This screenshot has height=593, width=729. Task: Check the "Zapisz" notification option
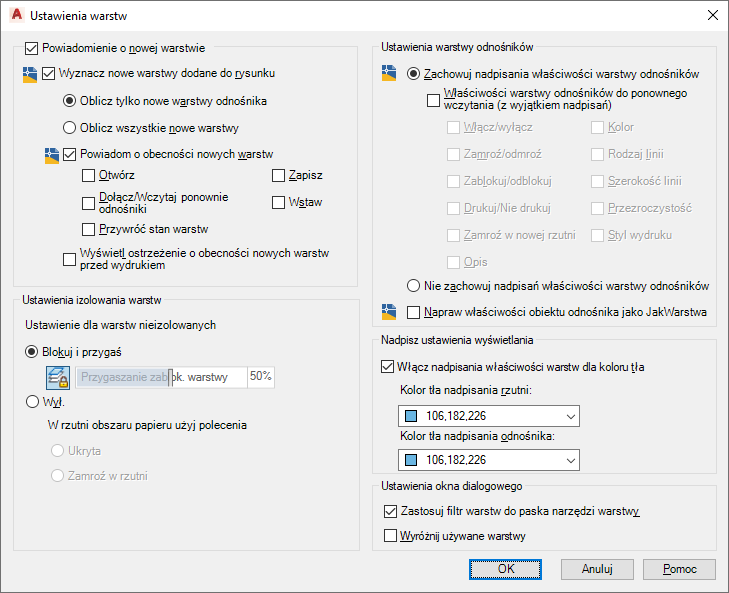pos(279,176)
